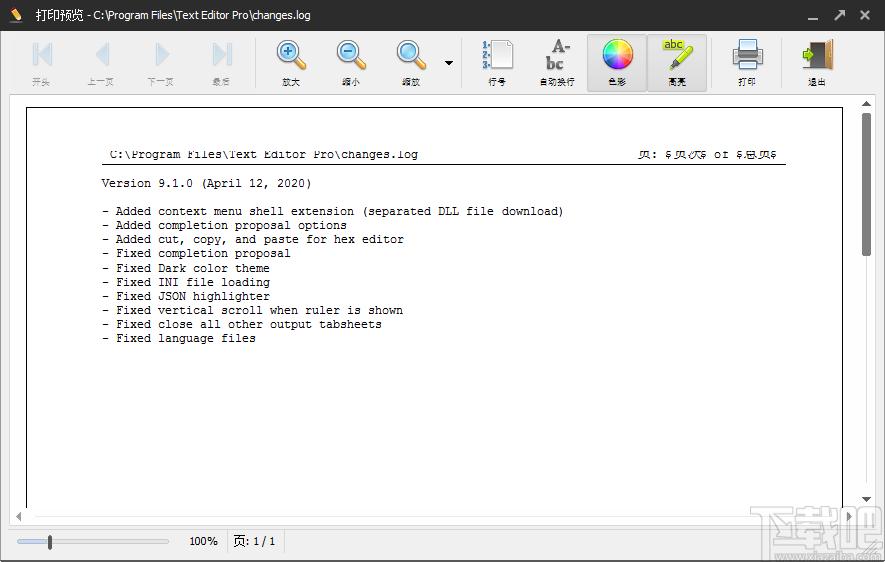Click the page header file path text
Screen dimensions: 885x562
click(x=264, y=155)
